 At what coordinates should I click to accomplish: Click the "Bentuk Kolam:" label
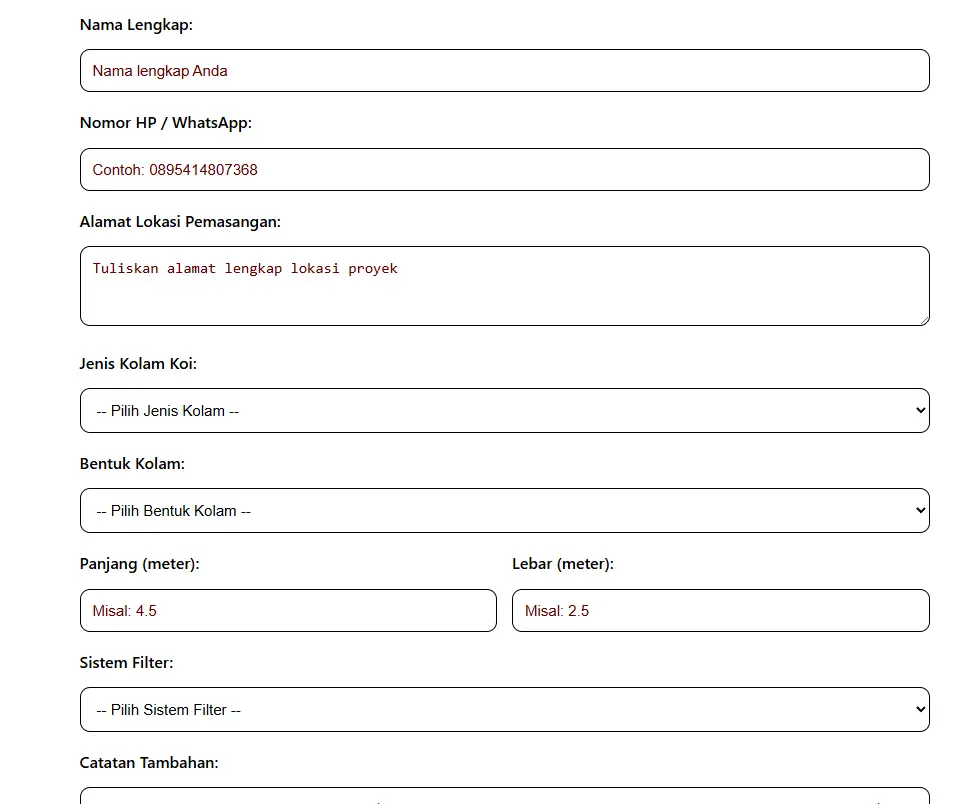tap(132, 464)
